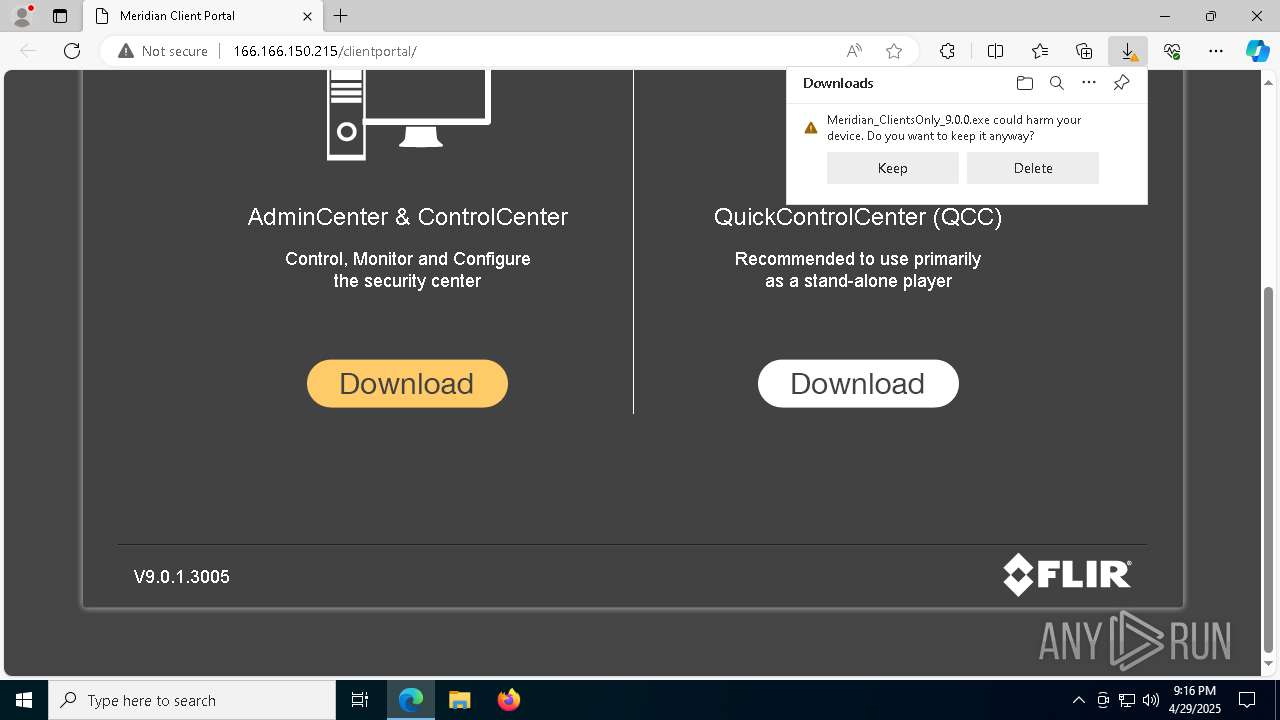
Task: Click the address bar URL
Action: point(325,51)
